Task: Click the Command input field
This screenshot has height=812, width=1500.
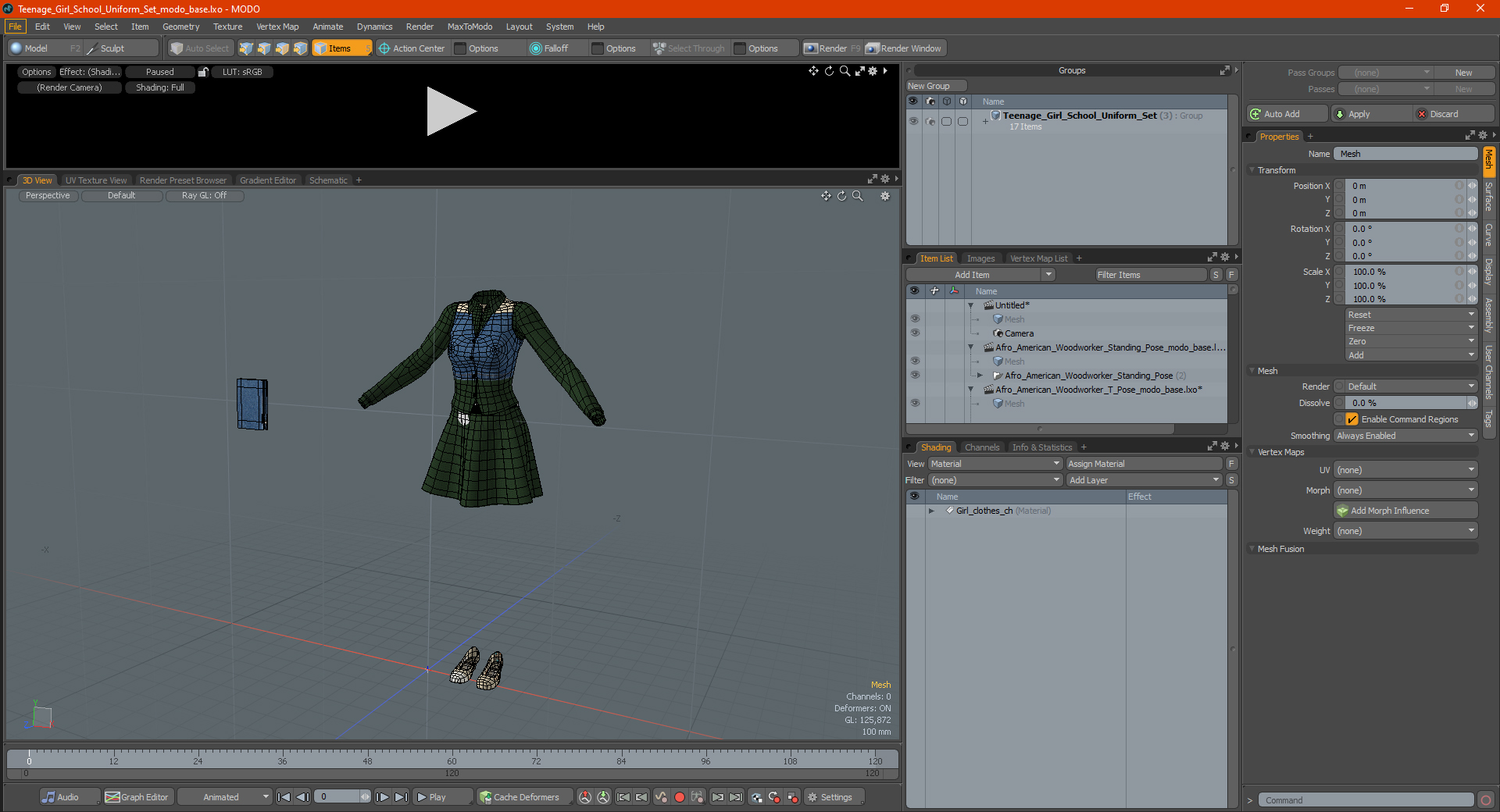Action: (1365, 800)
